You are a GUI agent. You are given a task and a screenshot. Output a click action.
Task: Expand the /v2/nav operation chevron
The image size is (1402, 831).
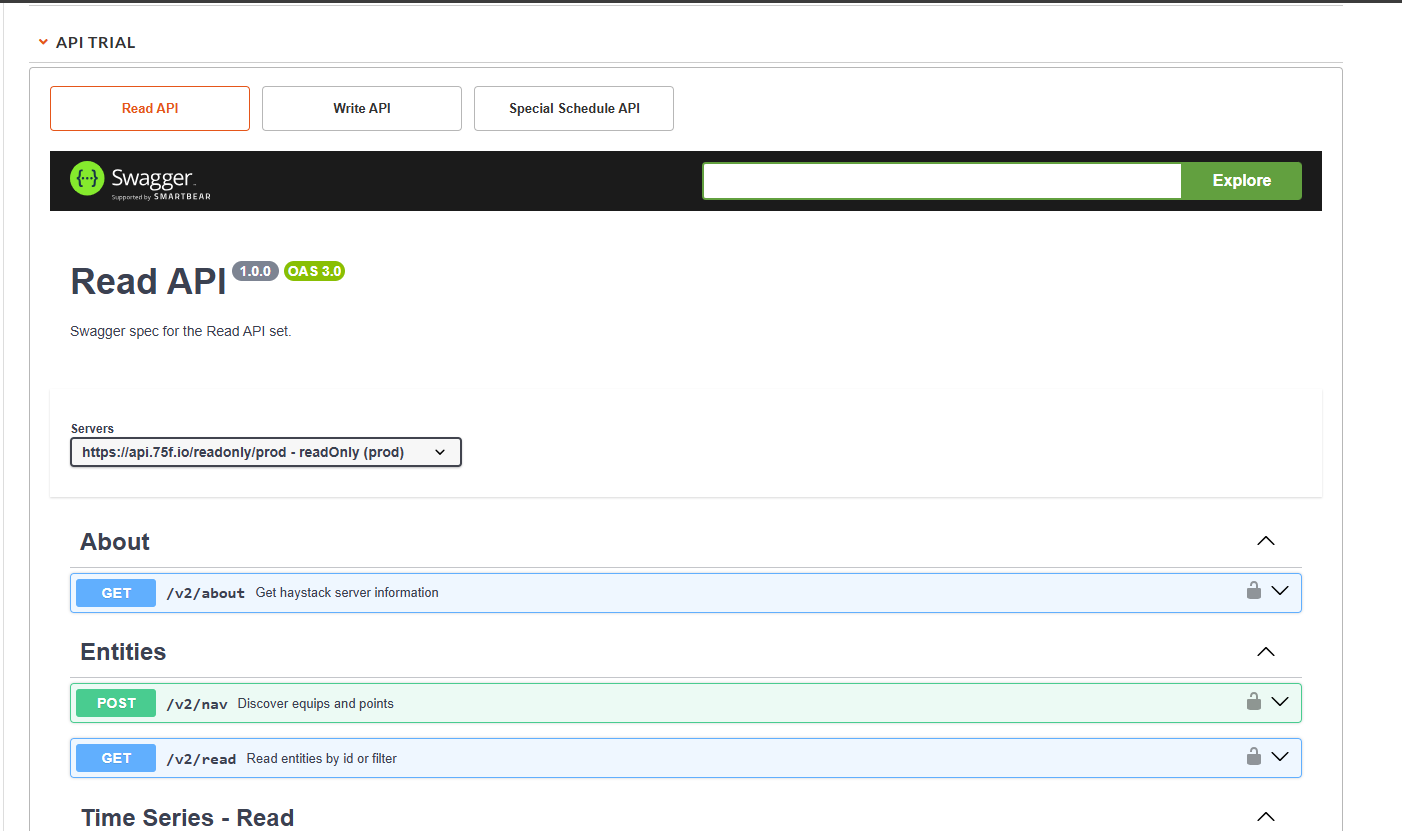pos(1280,702)
